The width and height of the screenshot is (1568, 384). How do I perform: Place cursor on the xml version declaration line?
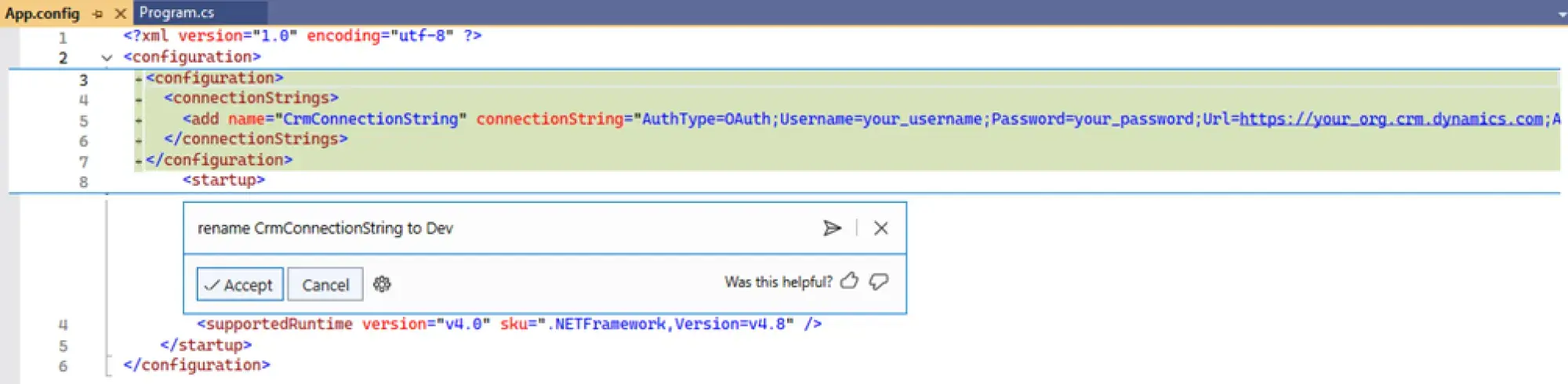[x=303, y=36]
